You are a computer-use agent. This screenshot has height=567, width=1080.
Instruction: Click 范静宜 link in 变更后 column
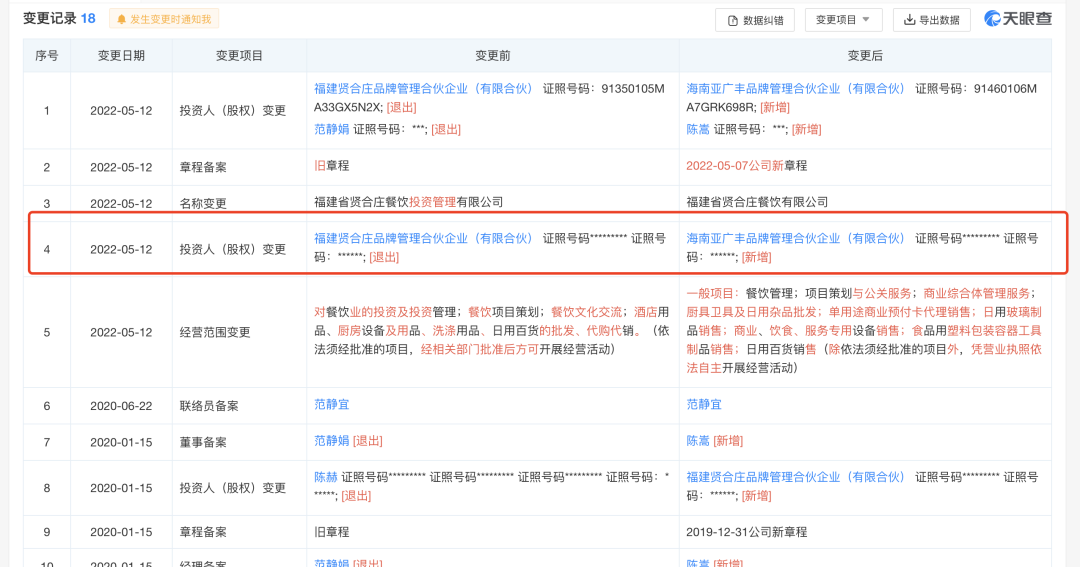coord(703,404)
